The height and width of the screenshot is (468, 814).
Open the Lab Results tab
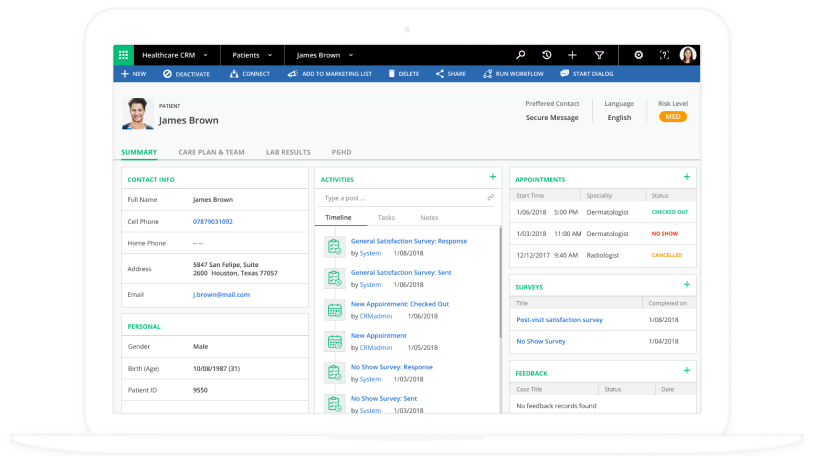pyautogui.click(x=288, y=153)
